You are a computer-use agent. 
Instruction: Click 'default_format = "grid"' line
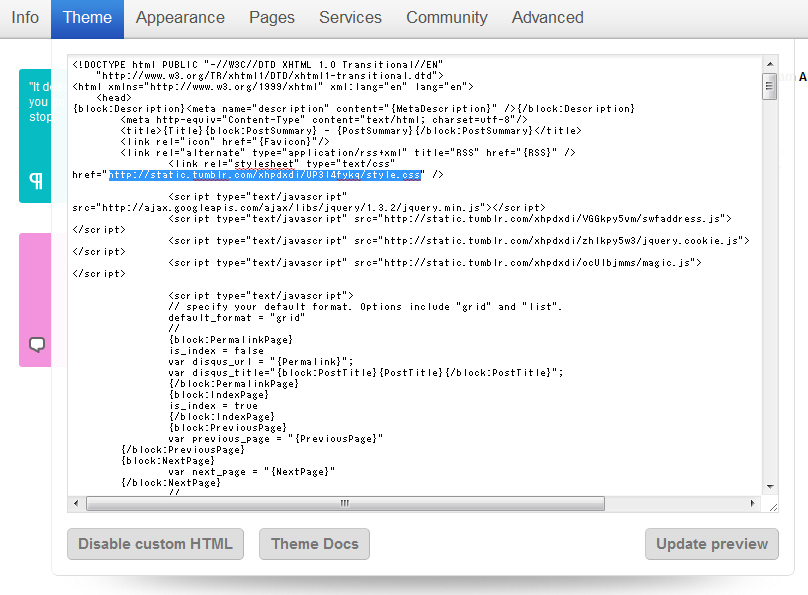click(237, 318)
